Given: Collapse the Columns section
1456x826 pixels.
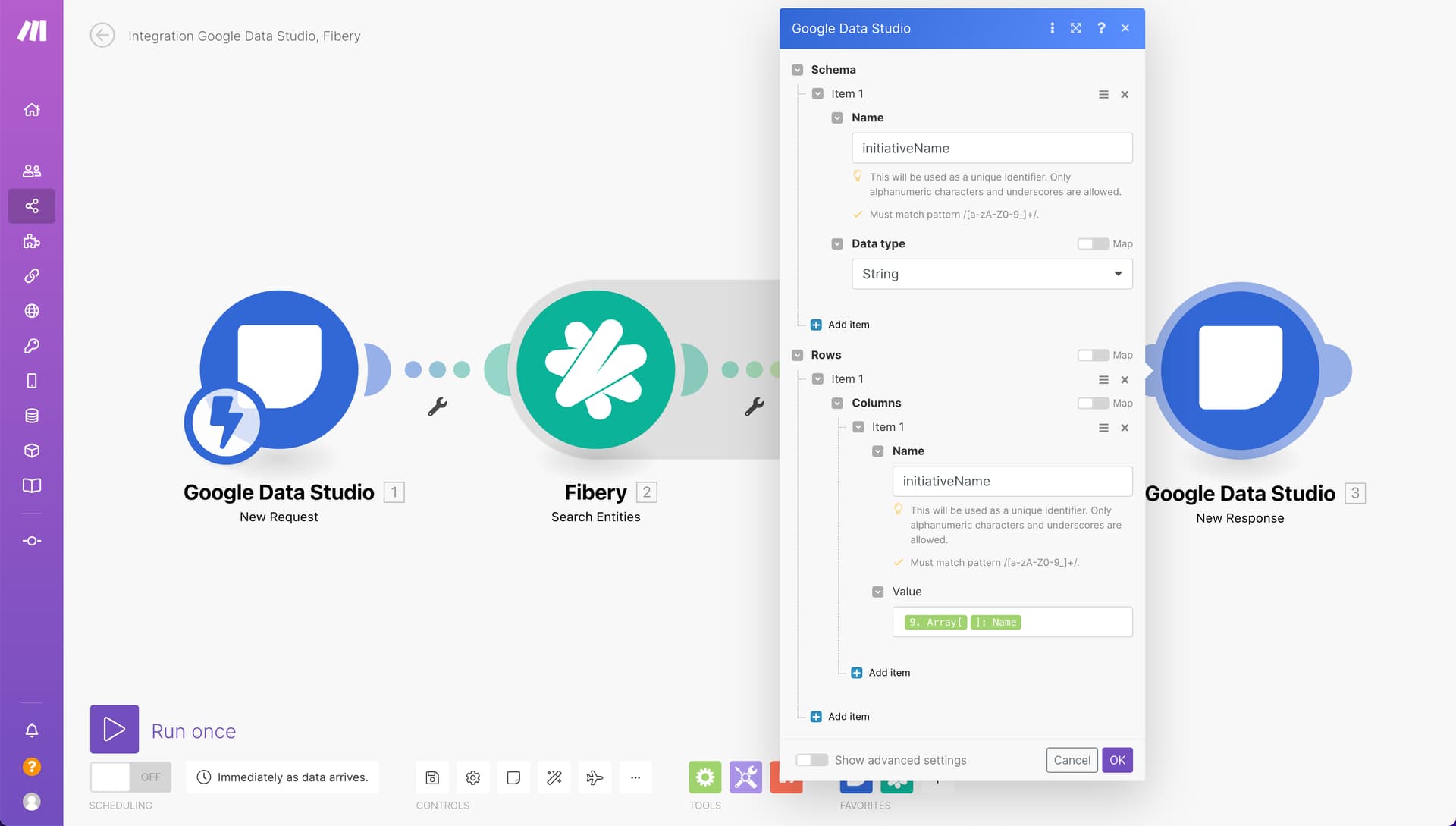Looking at the screenshot, I should pos(837,403).
